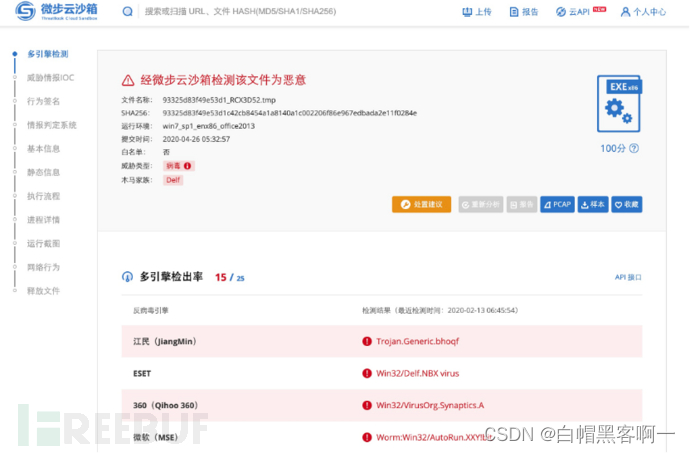This screenshot has width=690, height=453.
Task: Click the Win32/VirusOrg.Synaptics.A result
Action: pyautogui.click(x=430, y=405)
